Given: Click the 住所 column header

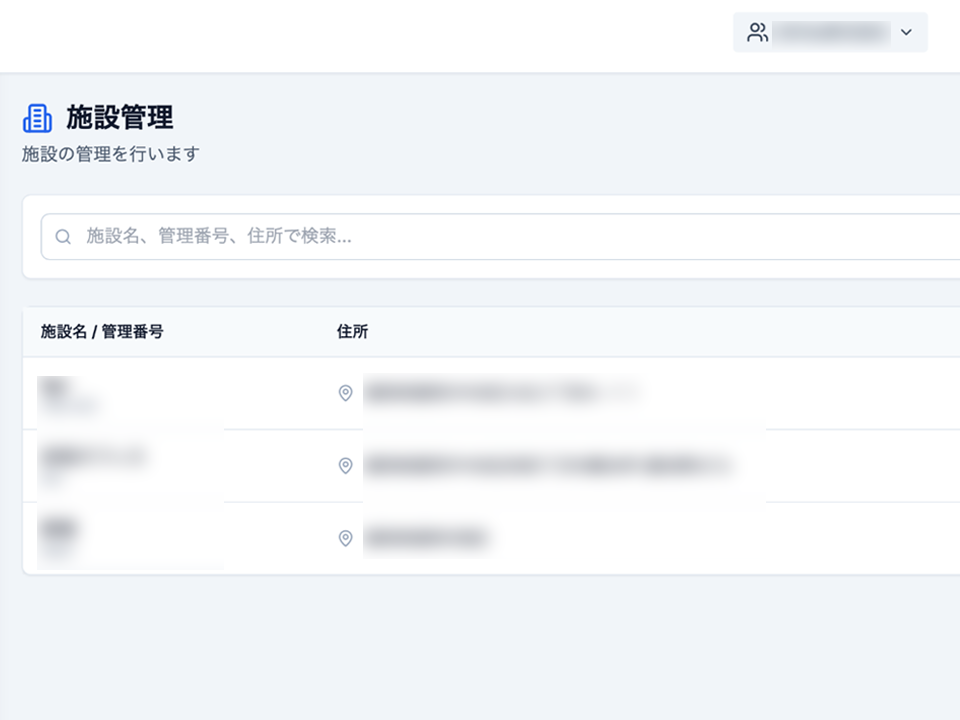Looking at the screenshot, I should [352, 332].
